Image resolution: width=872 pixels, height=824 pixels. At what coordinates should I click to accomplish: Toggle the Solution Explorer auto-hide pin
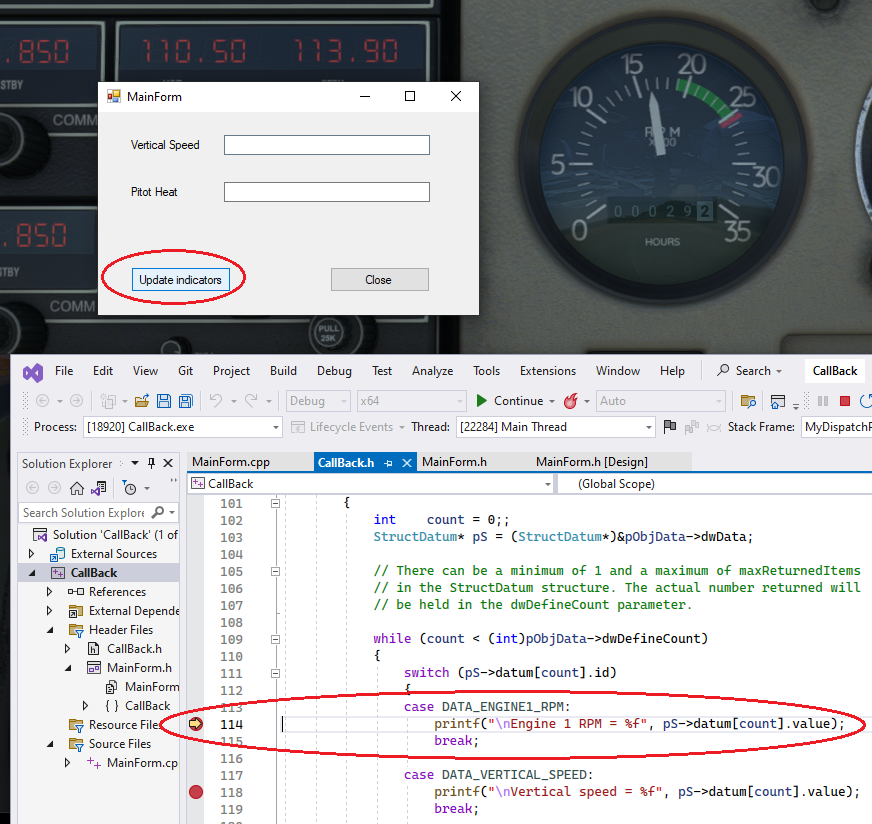coord(151,464)
